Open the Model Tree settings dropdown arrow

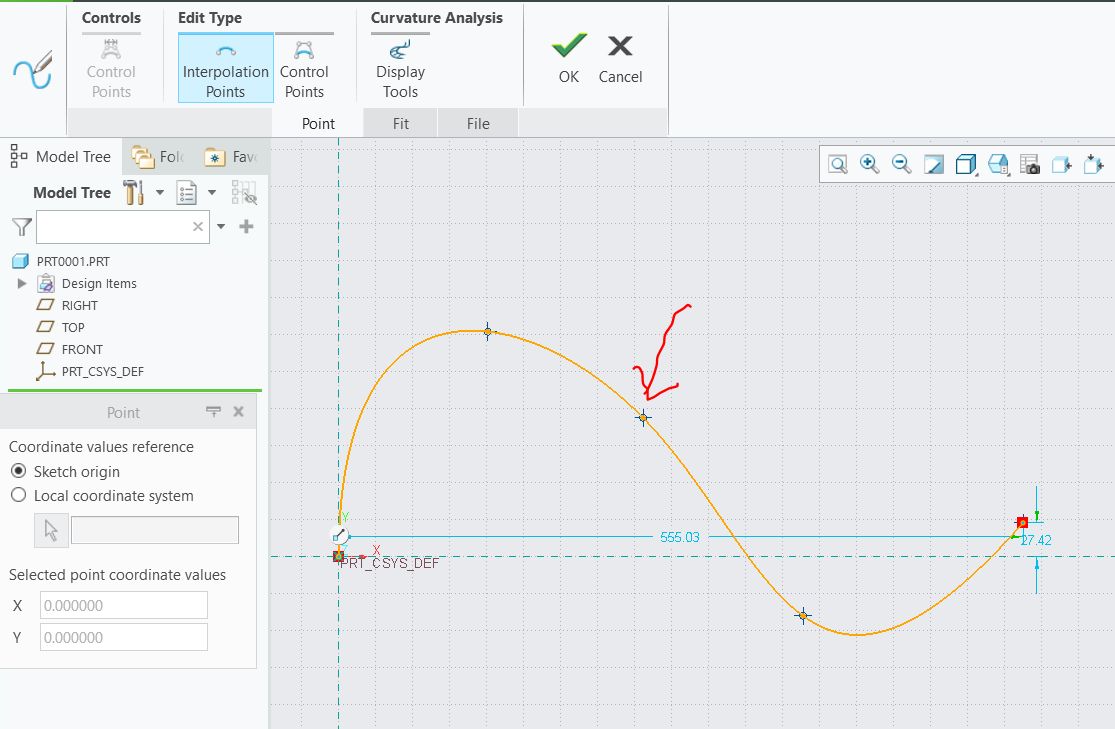tap(160, 192)
